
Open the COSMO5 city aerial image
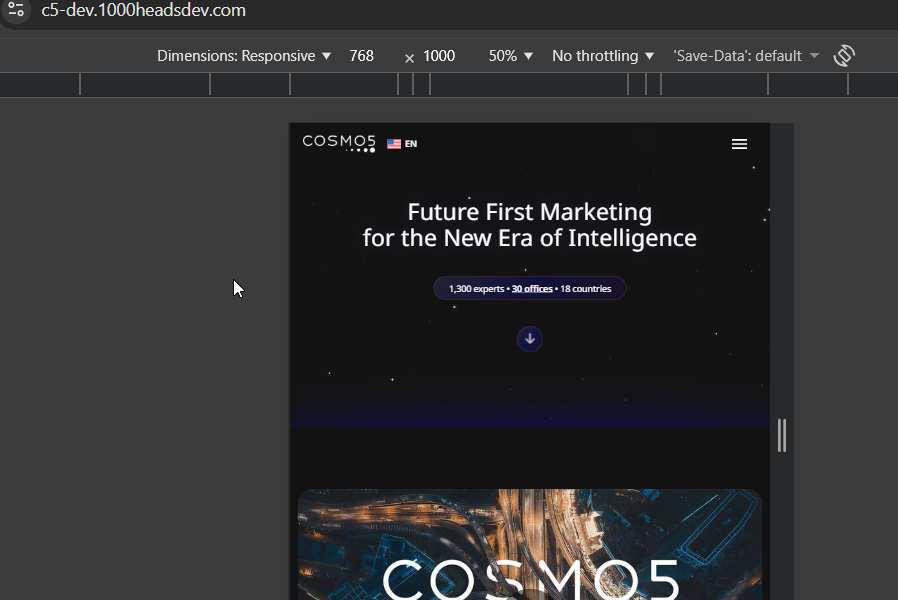click(530, 544)
